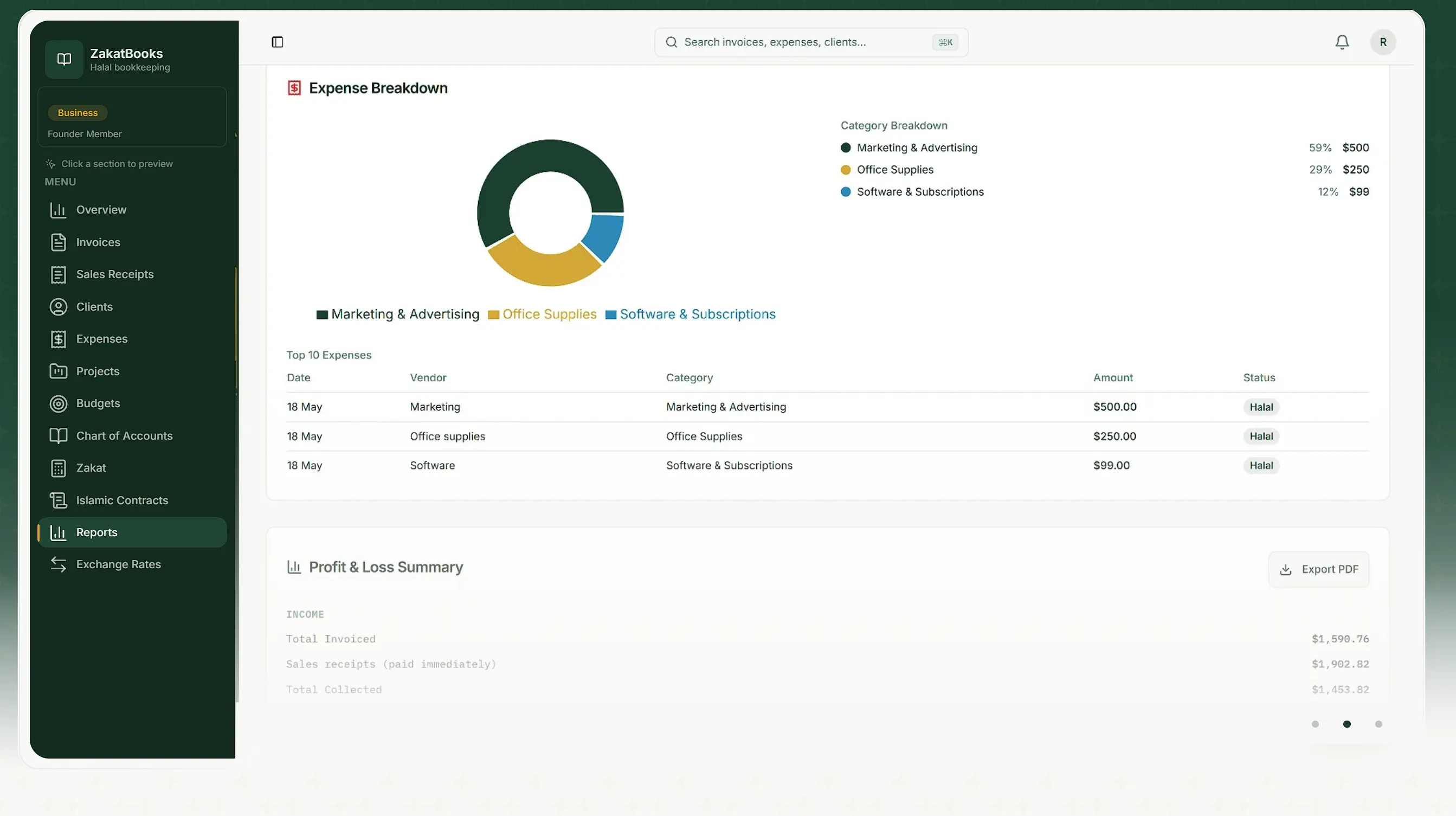This screenshot has height=816, width=1456.
Task: Click the Business plan badge
Action: (78, 113)
